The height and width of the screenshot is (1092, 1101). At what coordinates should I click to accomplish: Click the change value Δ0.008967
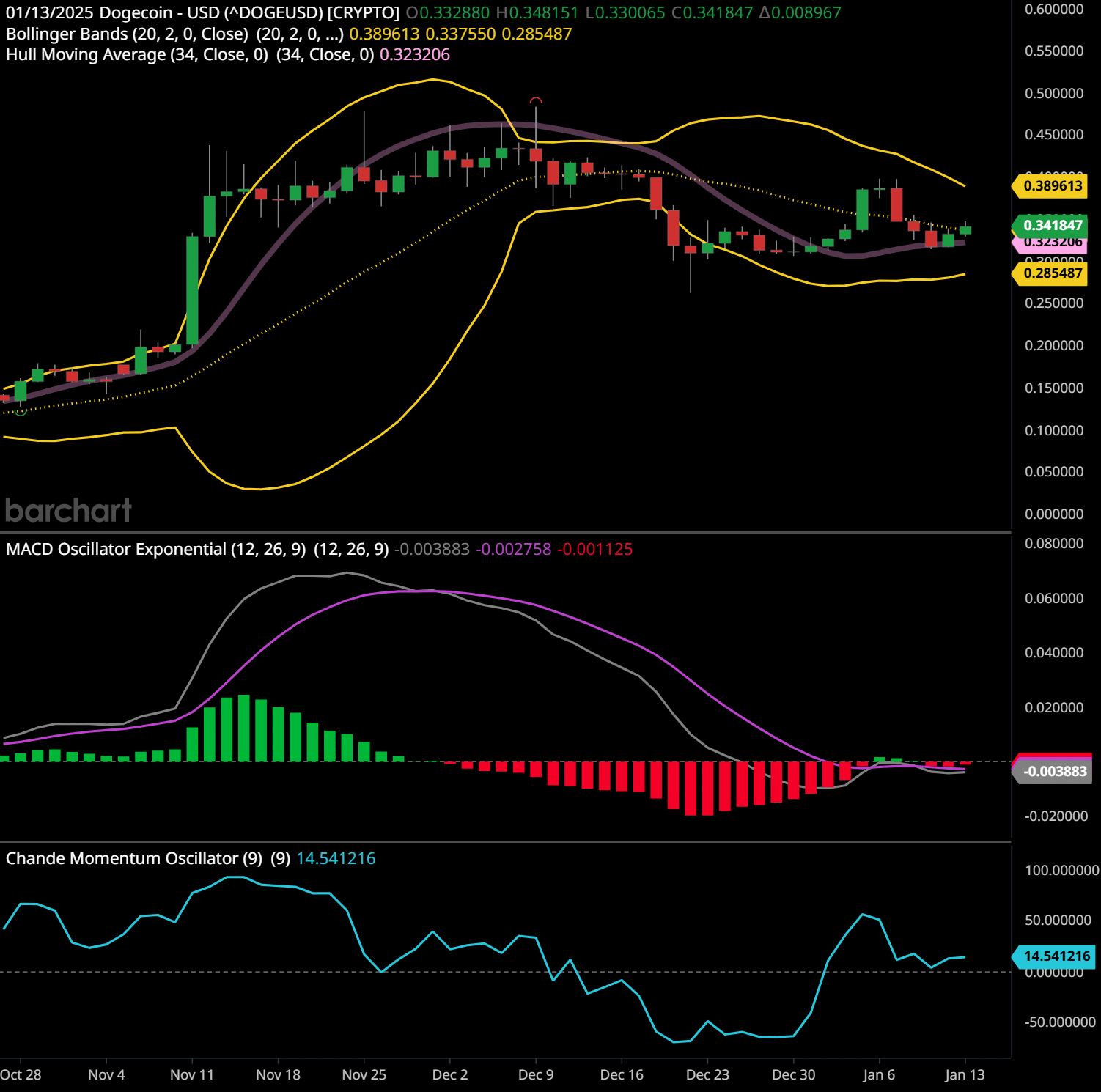(x=800, y=12)
